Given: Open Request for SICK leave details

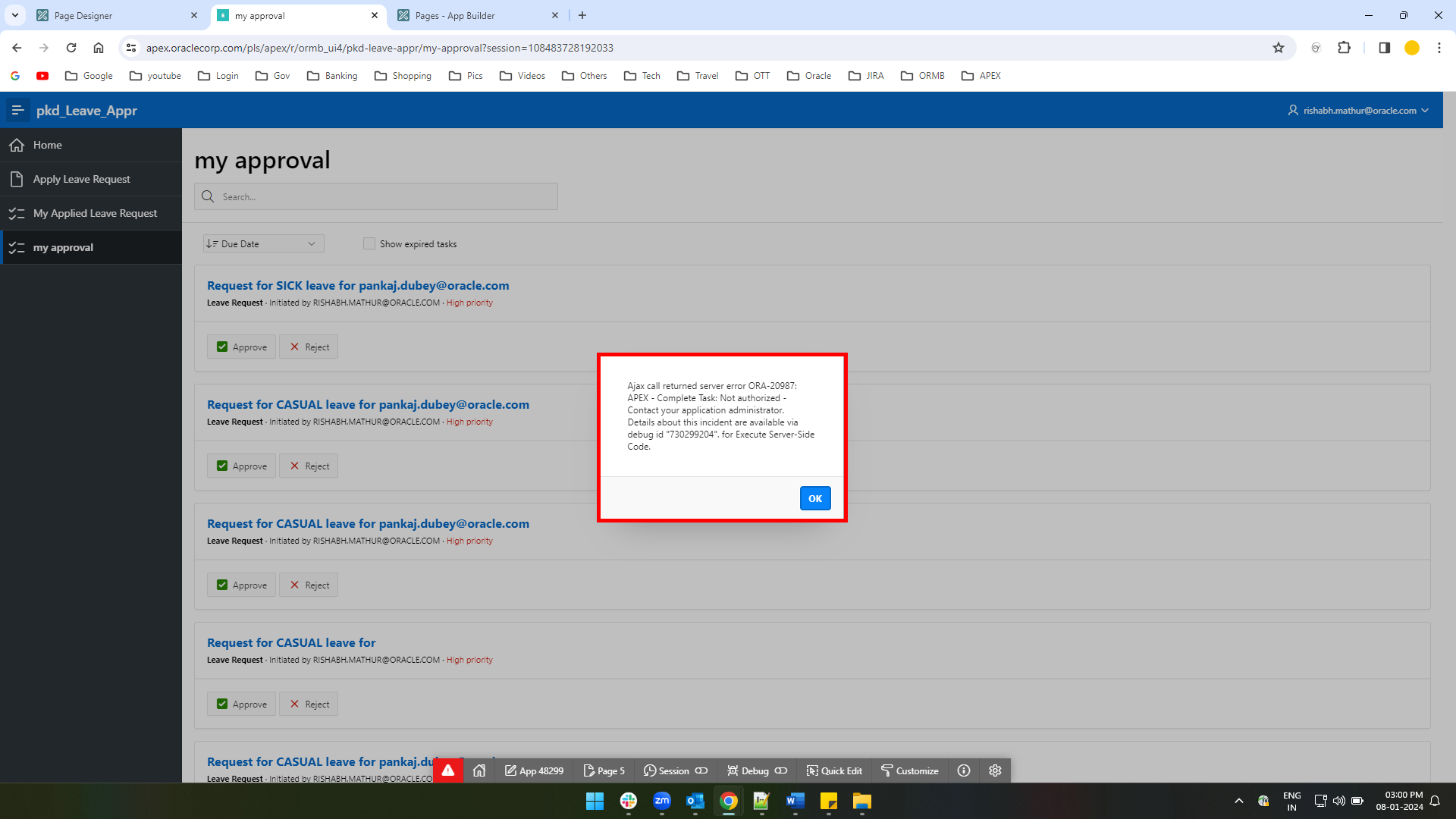Looking at the screenshot, I should [358, 285].
